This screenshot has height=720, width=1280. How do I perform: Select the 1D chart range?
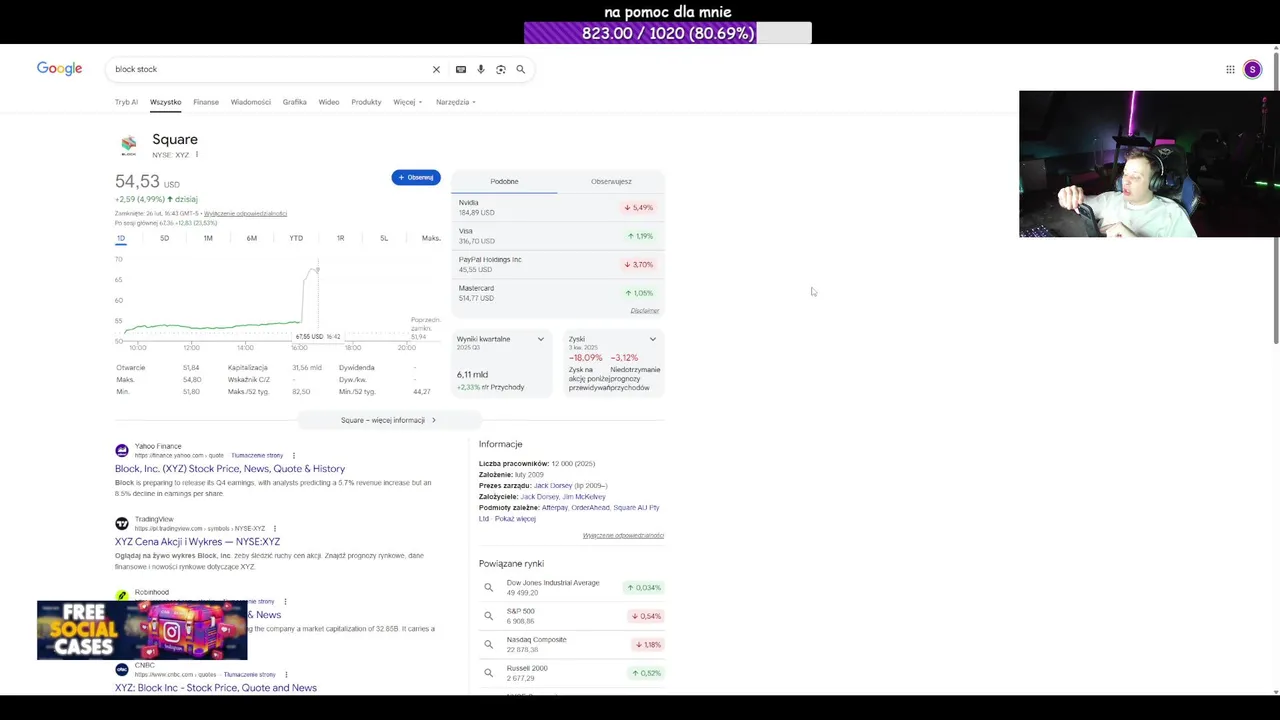[121, 238]
